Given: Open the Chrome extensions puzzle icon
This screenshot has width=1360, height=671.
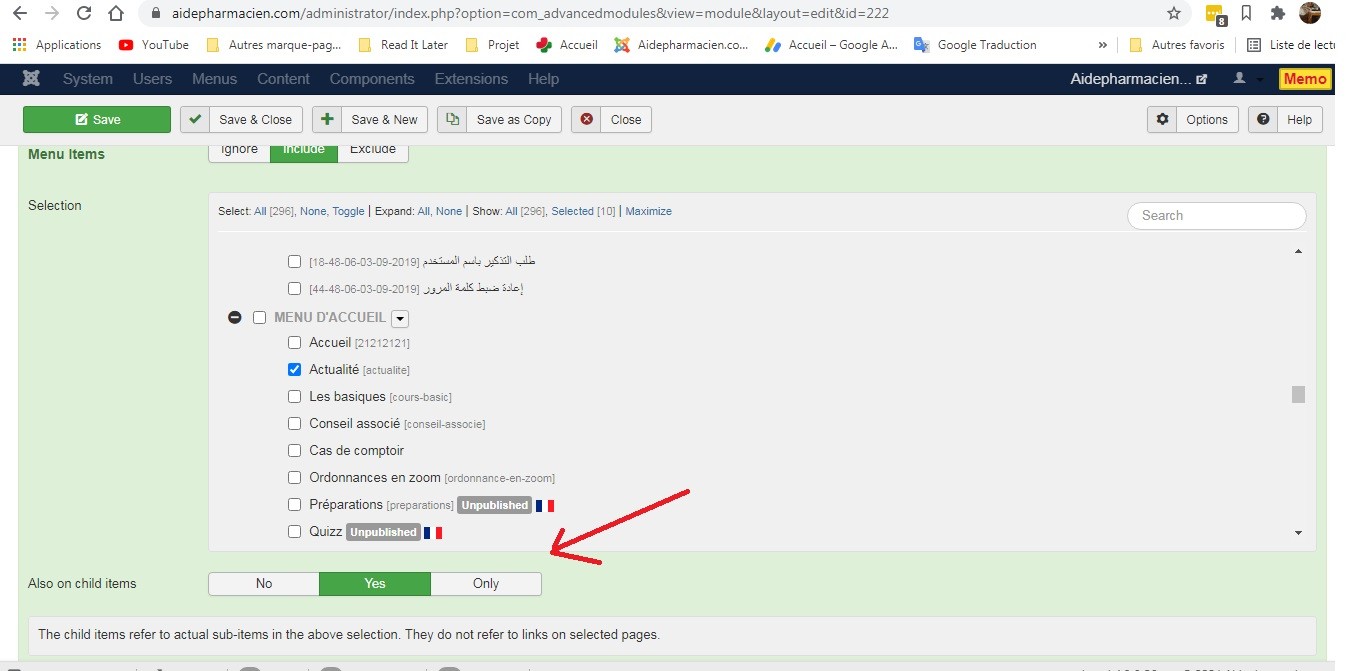Looking at the screenshot, I should (x=1277, y=14).
